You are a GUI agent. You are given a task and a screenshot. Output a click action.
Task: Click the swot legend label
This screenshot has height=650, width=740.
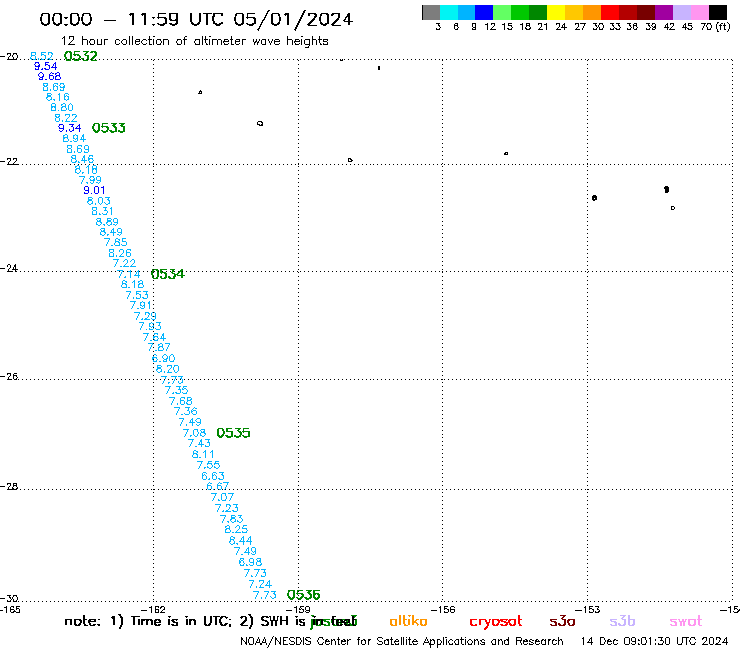click(x=686, y=621)
